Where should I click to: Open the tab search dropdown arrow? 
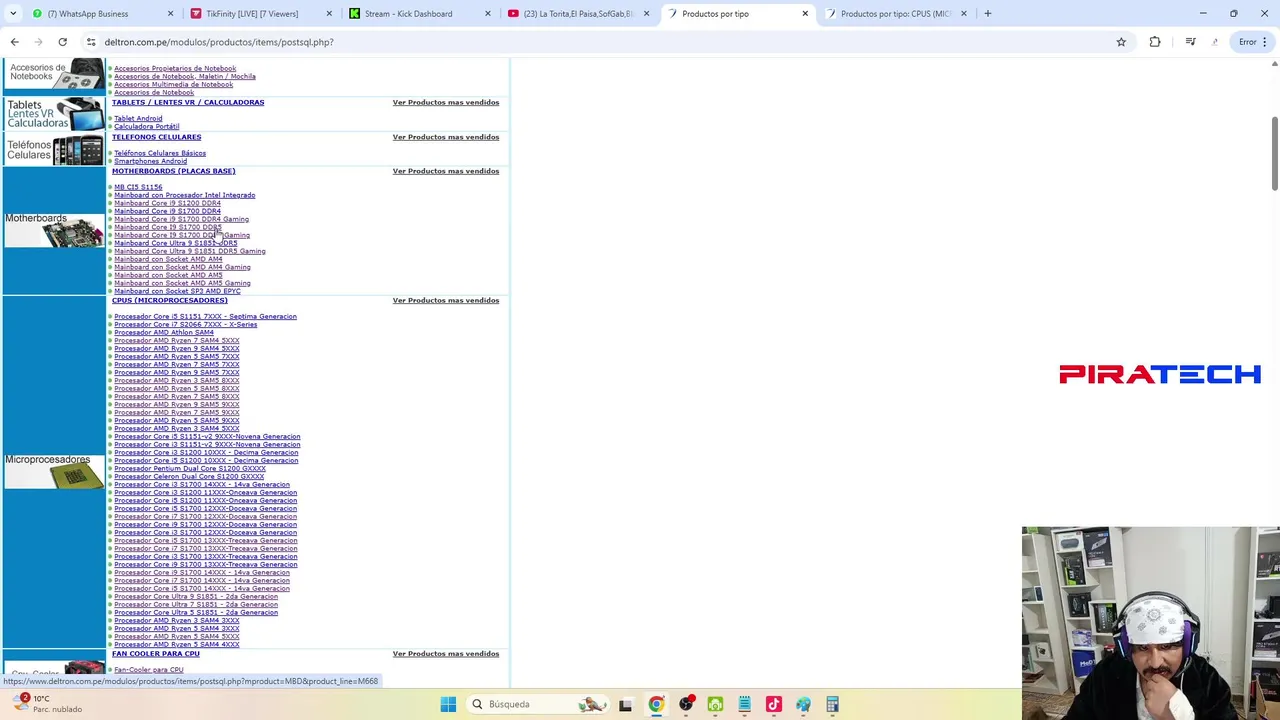[13, 14]
